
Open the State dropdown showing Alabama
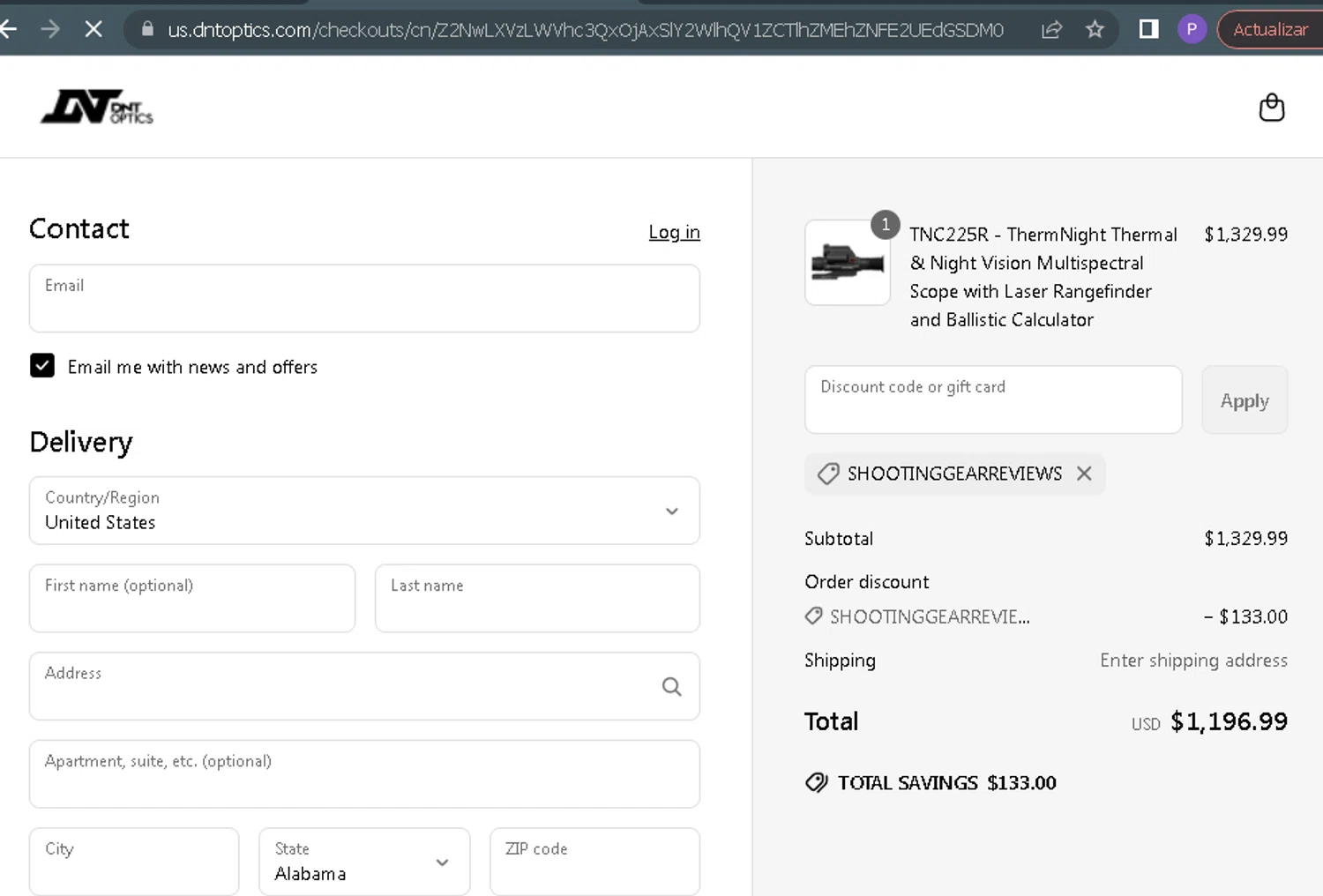pos(364,862)
